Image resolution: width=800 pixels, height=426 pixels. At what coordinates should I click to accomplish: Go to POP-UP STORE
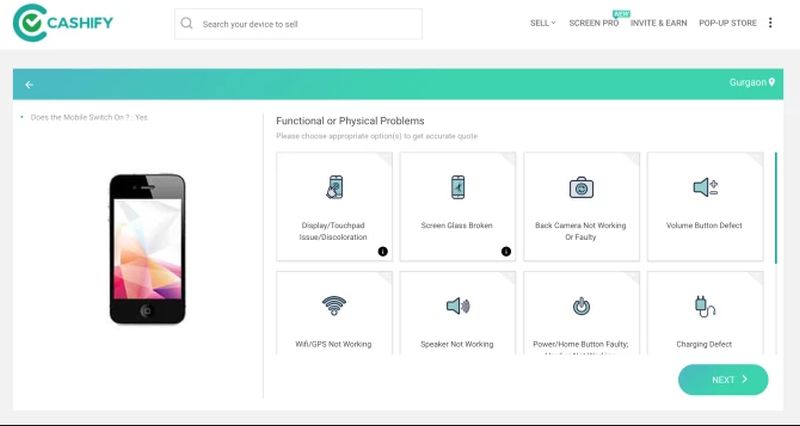pos(728,23)
